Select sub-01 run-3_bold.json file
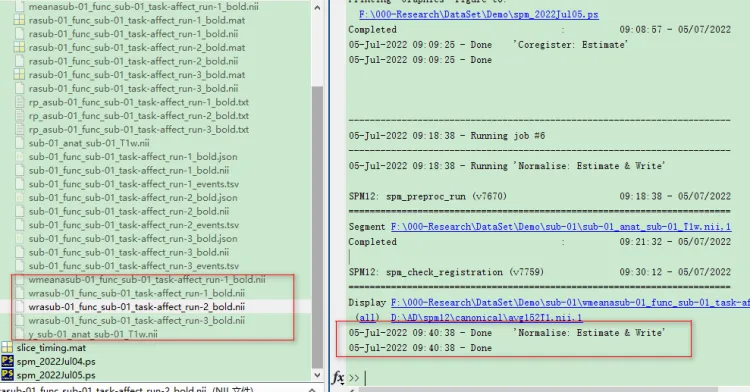This screenshot has width=750, height=392. tap(133, 239)
